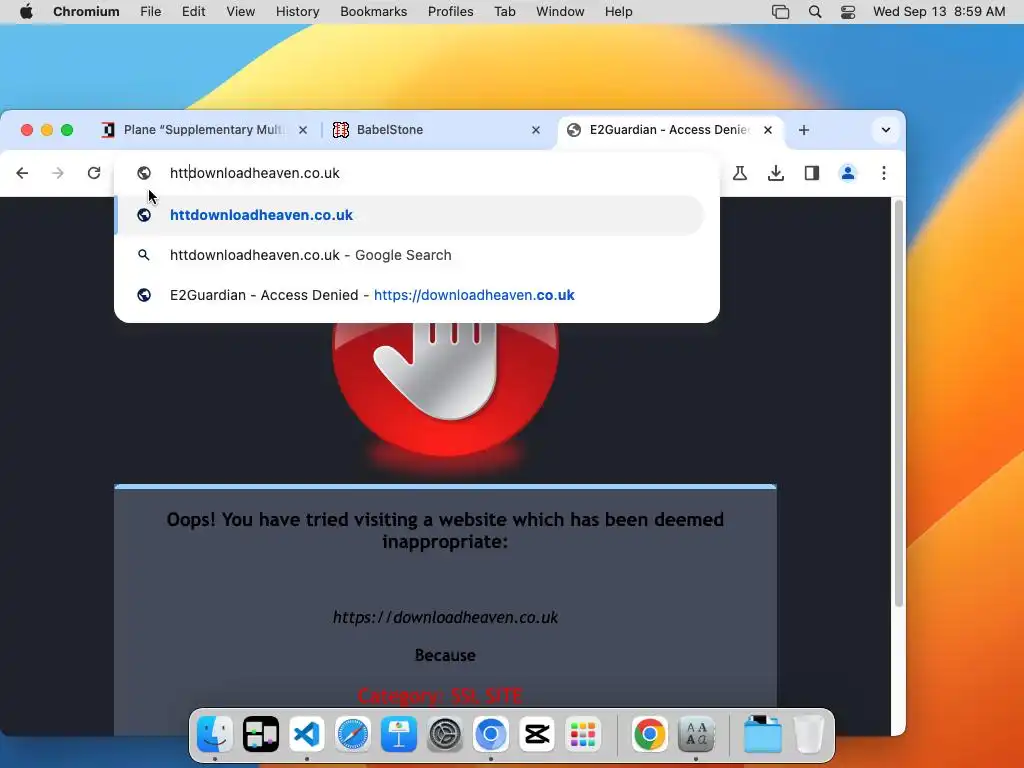Toggle the side panel icon
The width and height of the screenshot is (1024, 768).
[812, 173]
